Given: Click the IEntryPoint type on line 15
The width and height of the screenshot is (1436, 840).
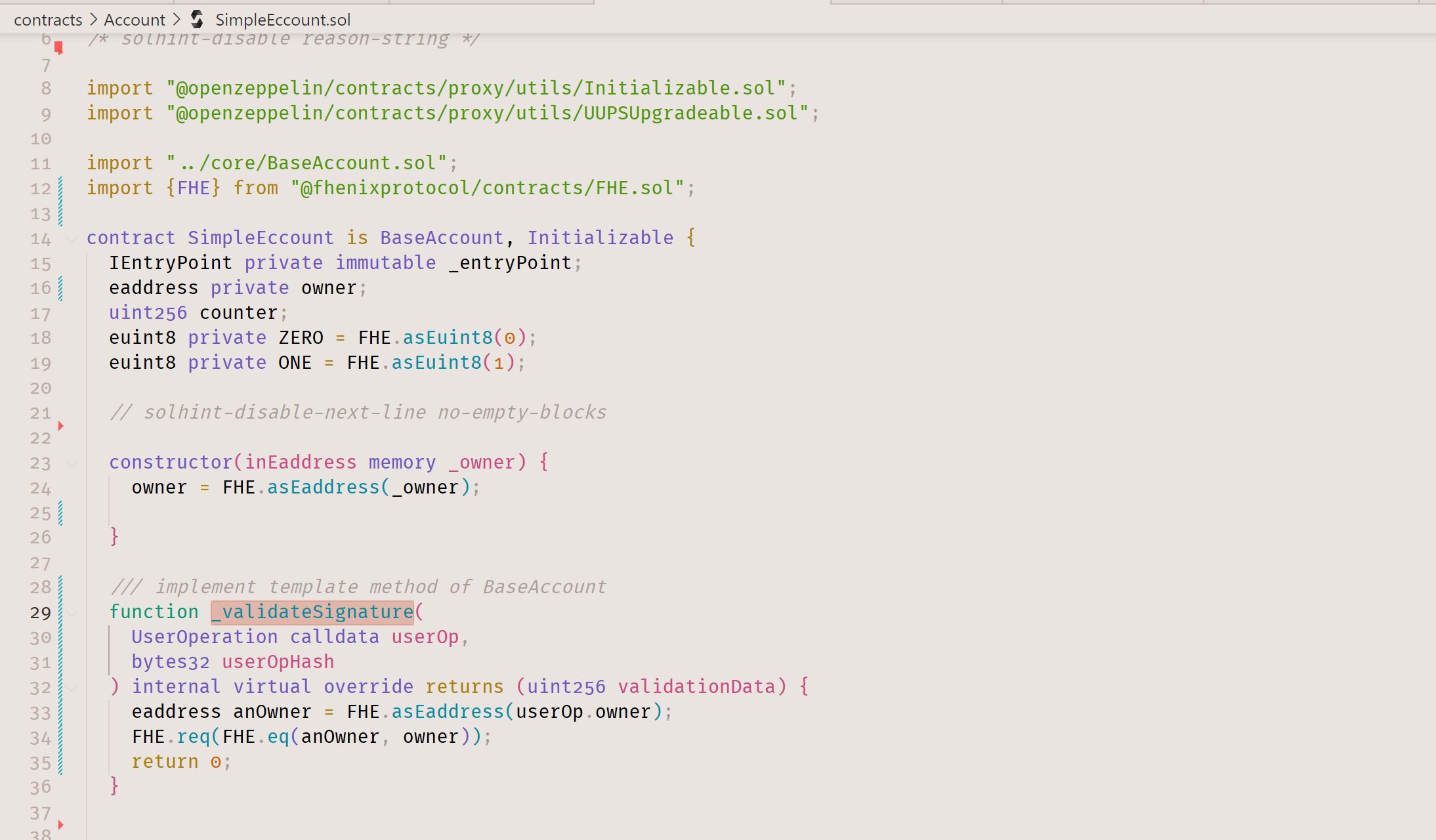Looking at the screenshot, I should 171,262.
